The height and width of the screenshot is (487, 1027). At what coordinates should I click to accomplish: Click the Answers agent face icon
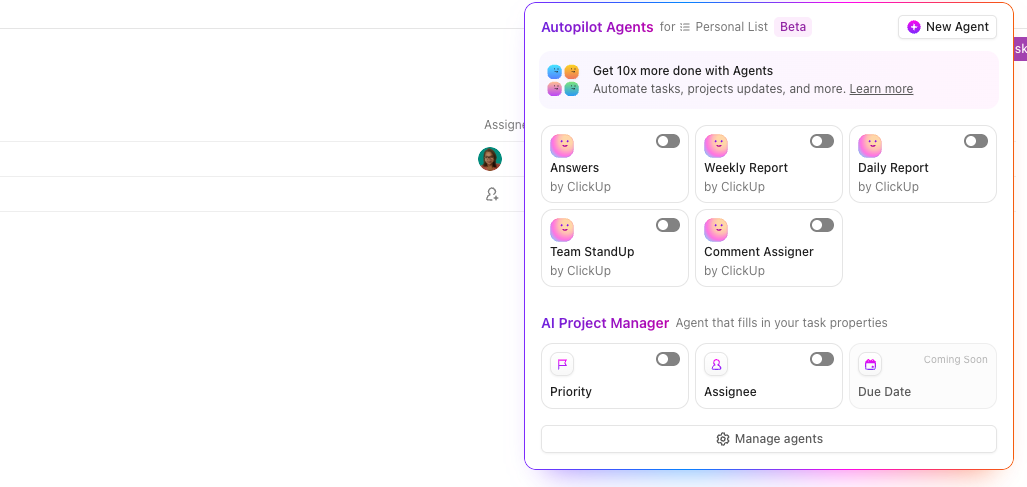(x=562, y=146)
